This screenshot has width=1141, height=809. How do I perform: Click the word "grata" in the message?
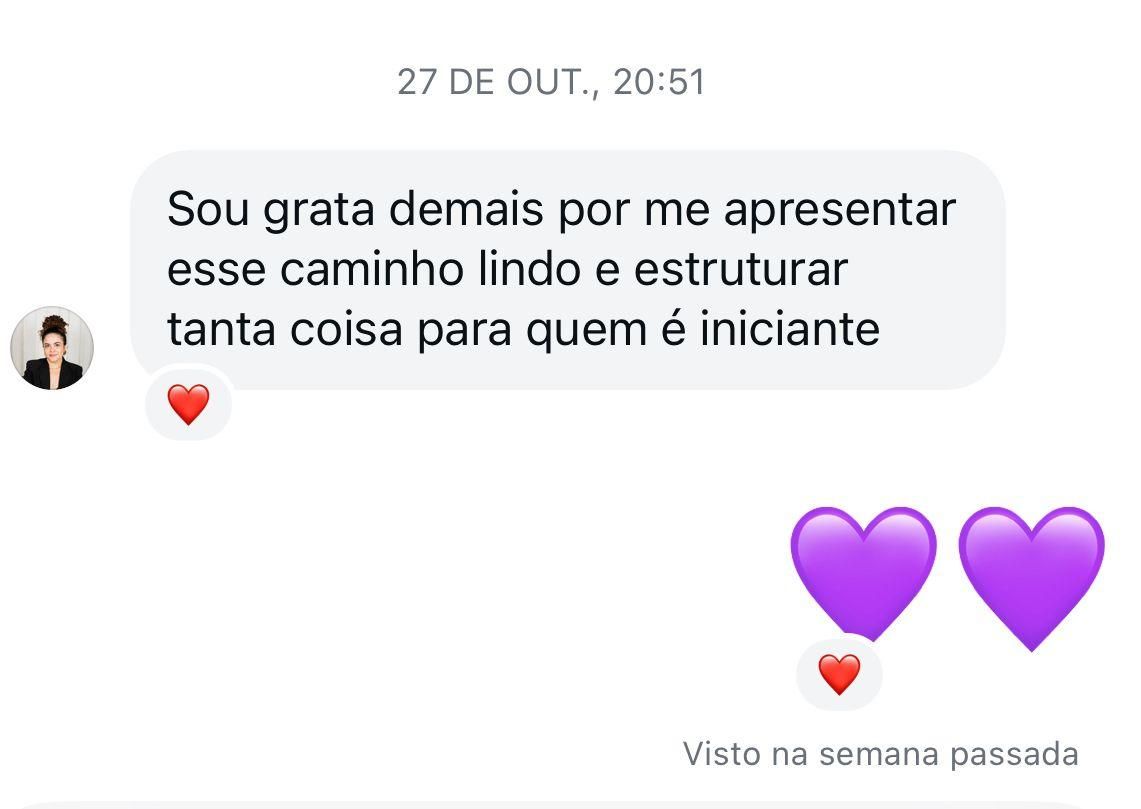pos(320,210)
